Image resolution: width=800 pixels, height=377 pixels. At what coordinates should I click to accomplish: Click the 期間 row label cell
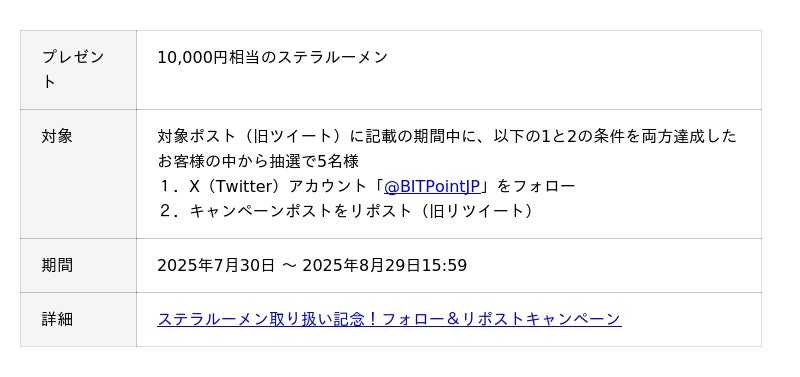coord(79,265)
